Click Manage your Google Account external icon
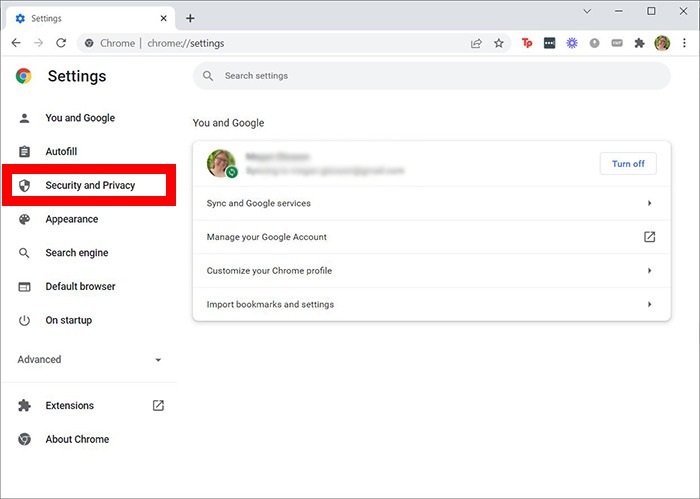This screenshot has height=499, width=700. 650,237
